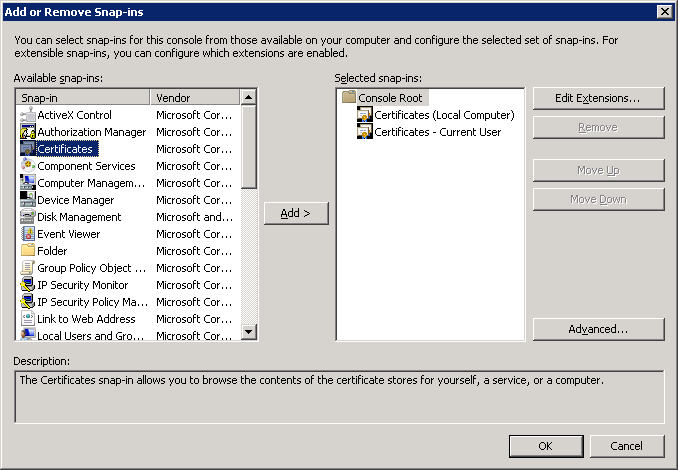Image resolution: width=678 pixels, height=470 pixels.
Task: Select the ActiveX Control snap-in icon
Action: (28, 115)
